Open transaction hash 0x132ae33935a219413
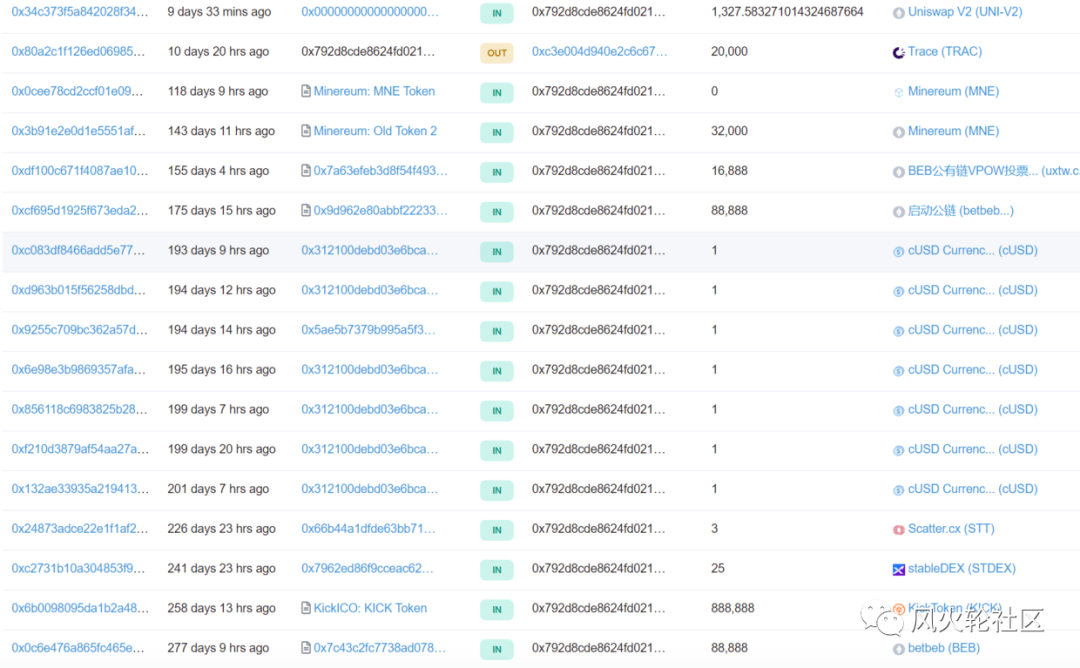Image resolution: width=1080 pixels, height=668 pixels. point(79,489)
